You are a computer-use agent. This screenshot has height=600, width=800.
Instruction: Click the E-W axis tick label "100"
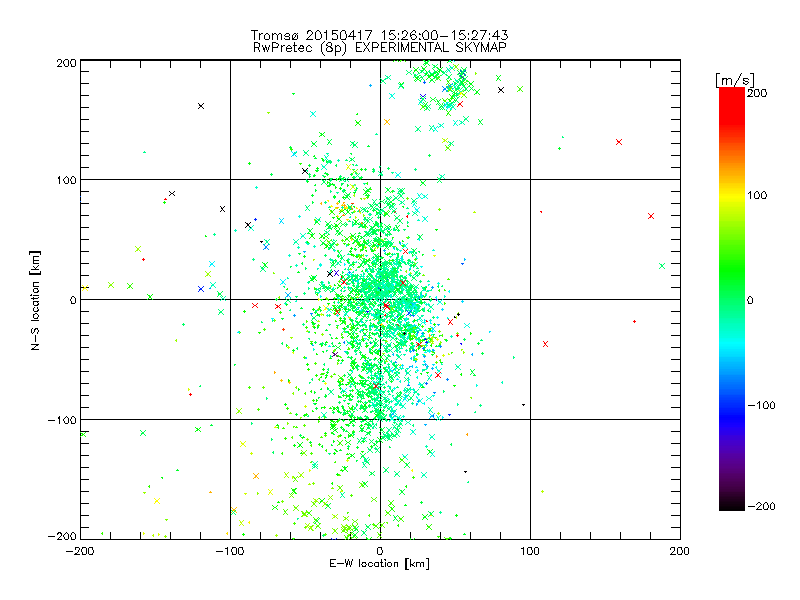click(x=530, y=551)
